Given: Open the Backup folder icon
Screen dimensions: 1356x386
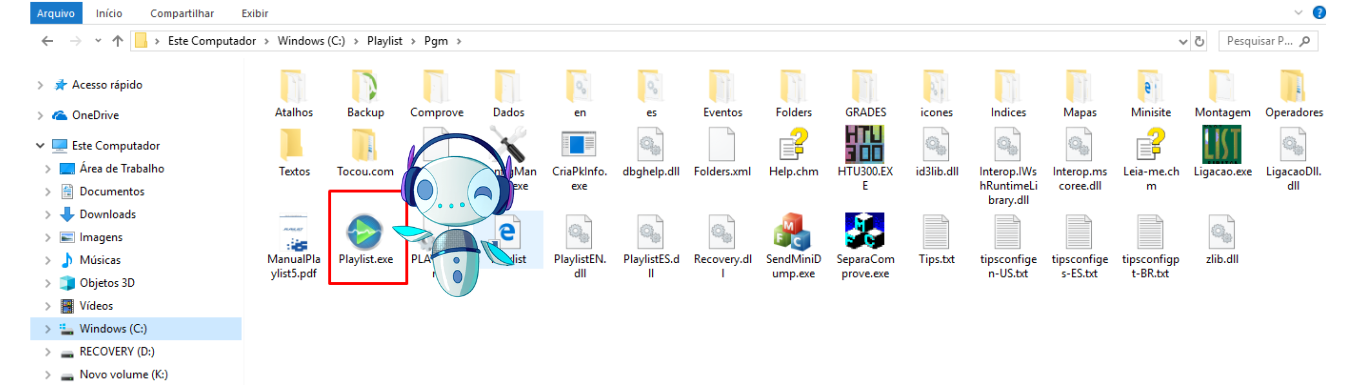Looking at the screenshot, I should tap(366, 87).
